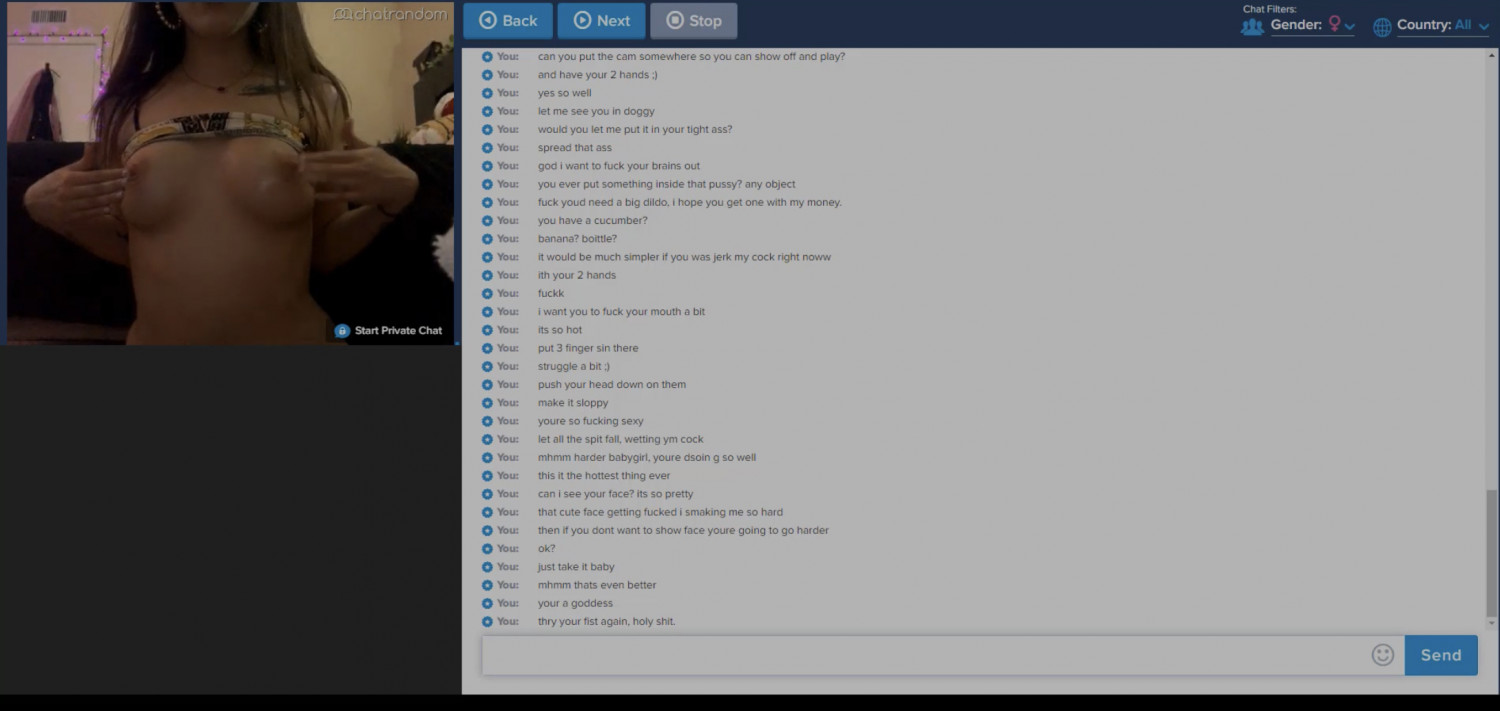Image resolution: width=1500 pixels, height=711 pixels.
Task: Click the Back arrow icon
Action: coord(487,20)
